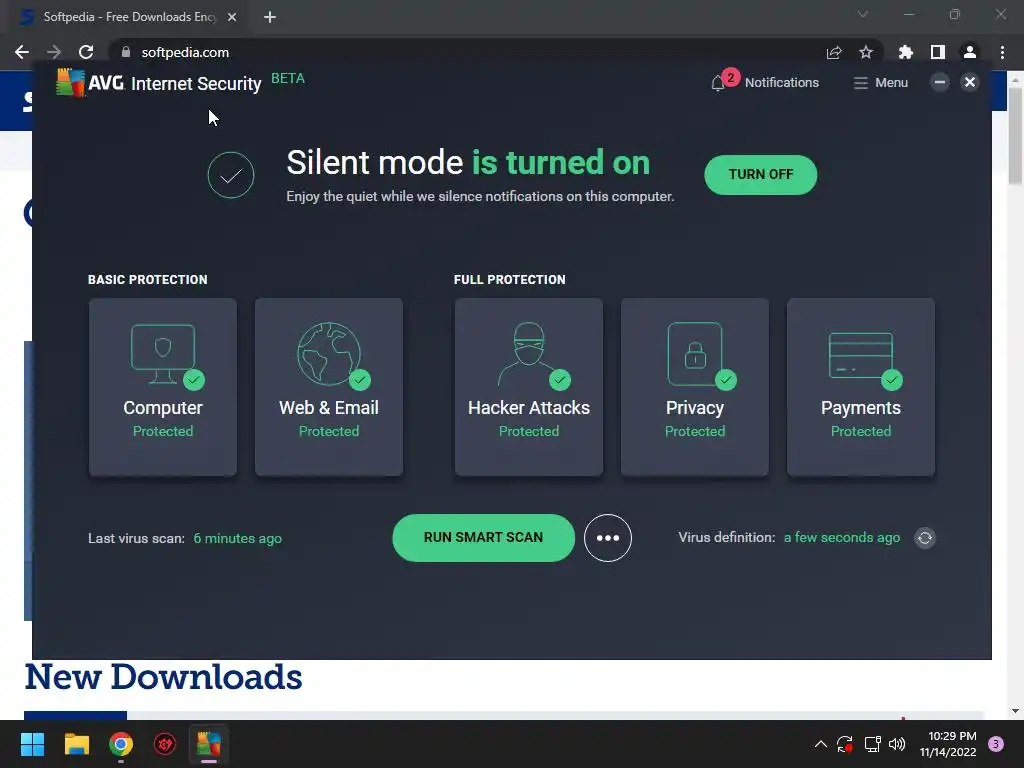Click the New Downloads heading
1024x768 pixels.
(163, 677)
